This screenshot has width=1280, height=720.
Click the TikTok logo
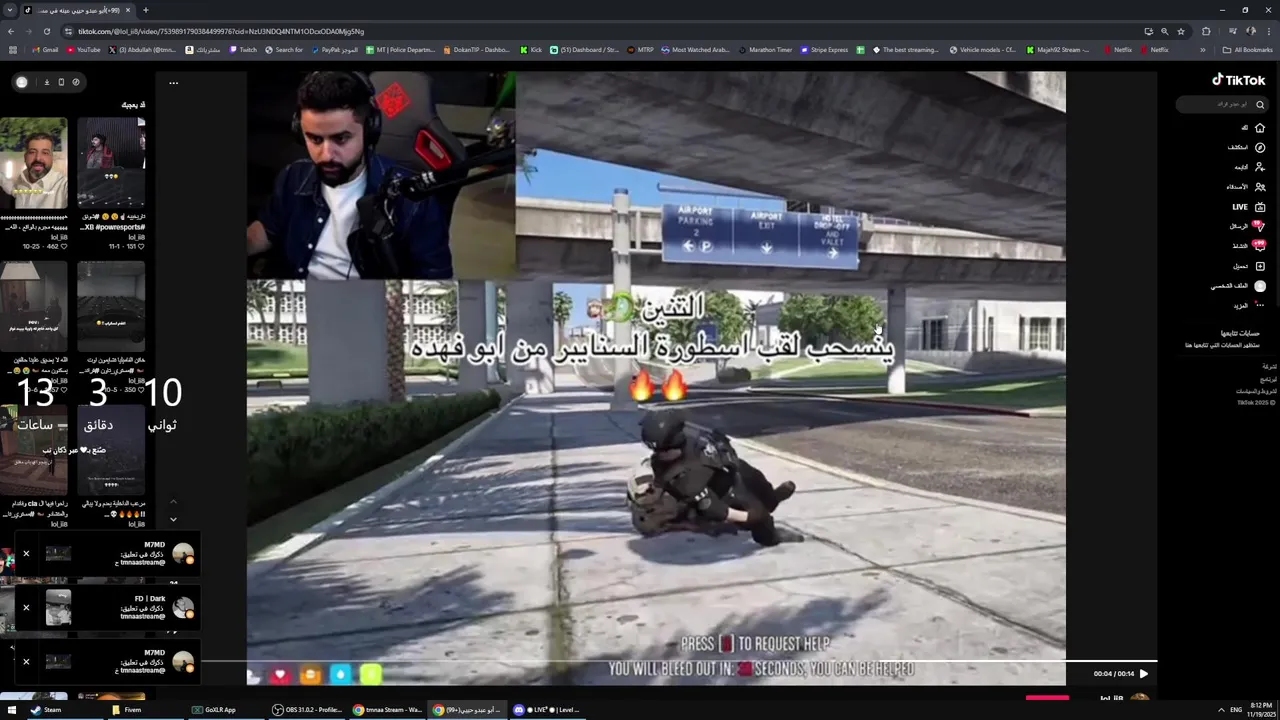point(1238,80)
